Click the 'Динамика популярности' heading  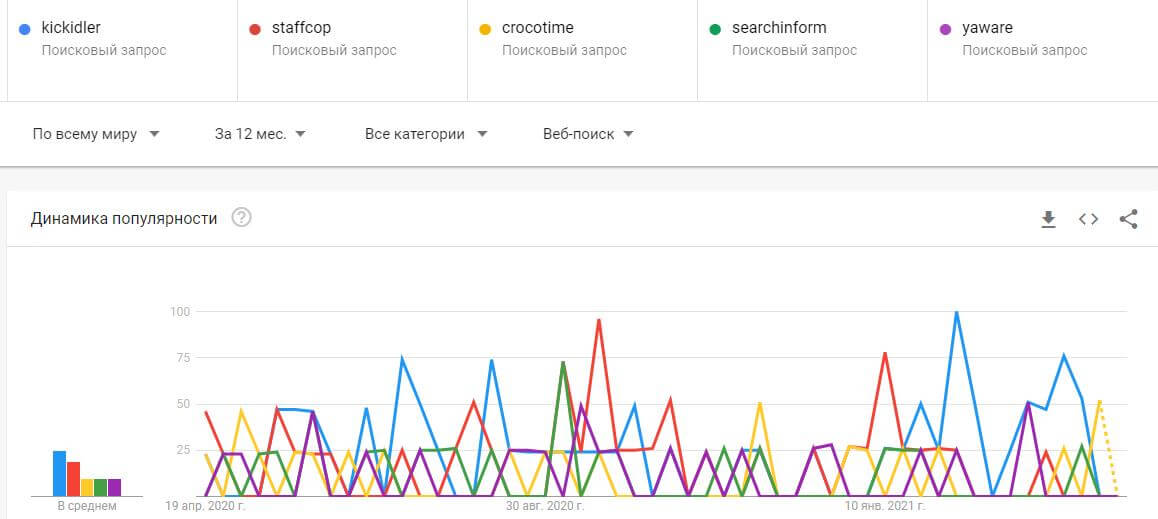coord(124,218)
